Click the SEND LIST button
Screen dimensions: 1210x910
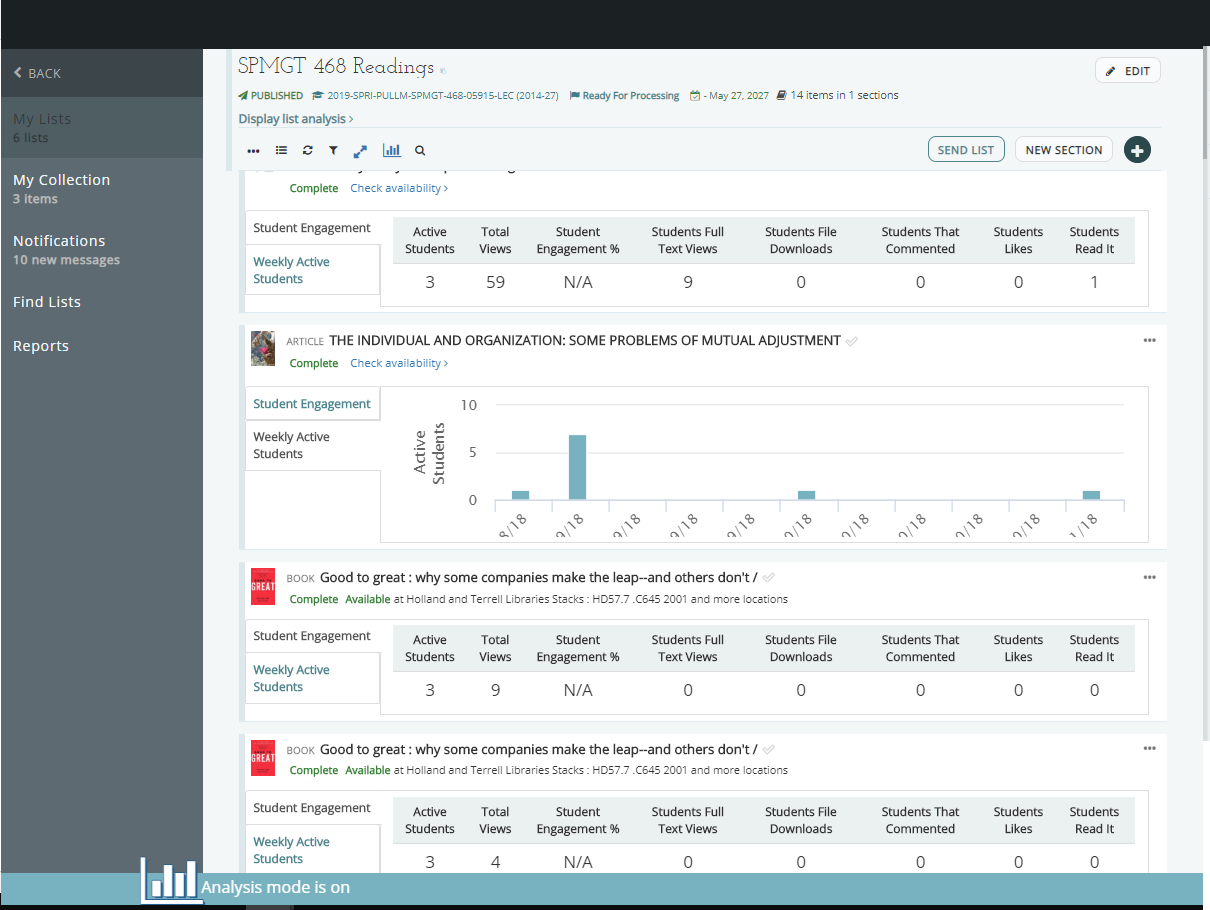[966, 150]
